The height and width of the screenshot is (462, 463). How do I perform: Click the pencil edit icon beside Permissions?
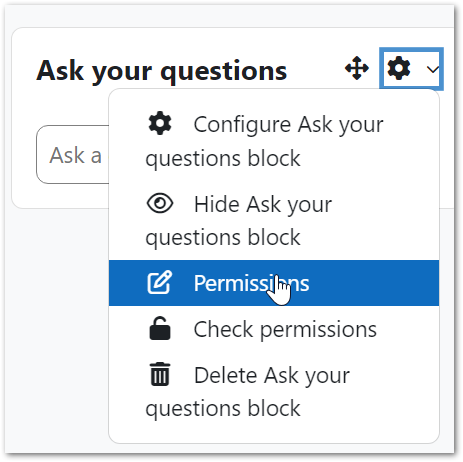(160, 282)
